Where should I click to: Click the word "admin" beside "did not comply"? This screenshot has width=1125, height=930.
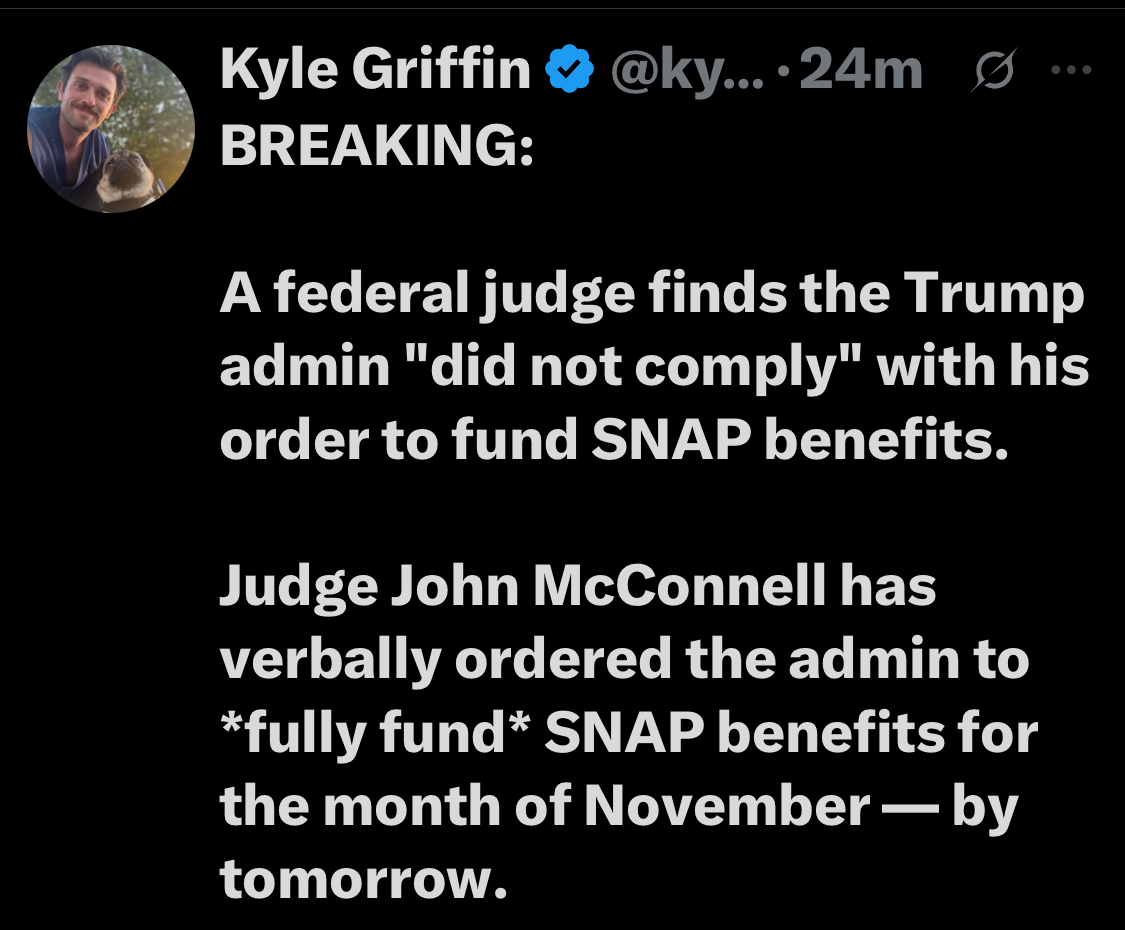point(305,368)
